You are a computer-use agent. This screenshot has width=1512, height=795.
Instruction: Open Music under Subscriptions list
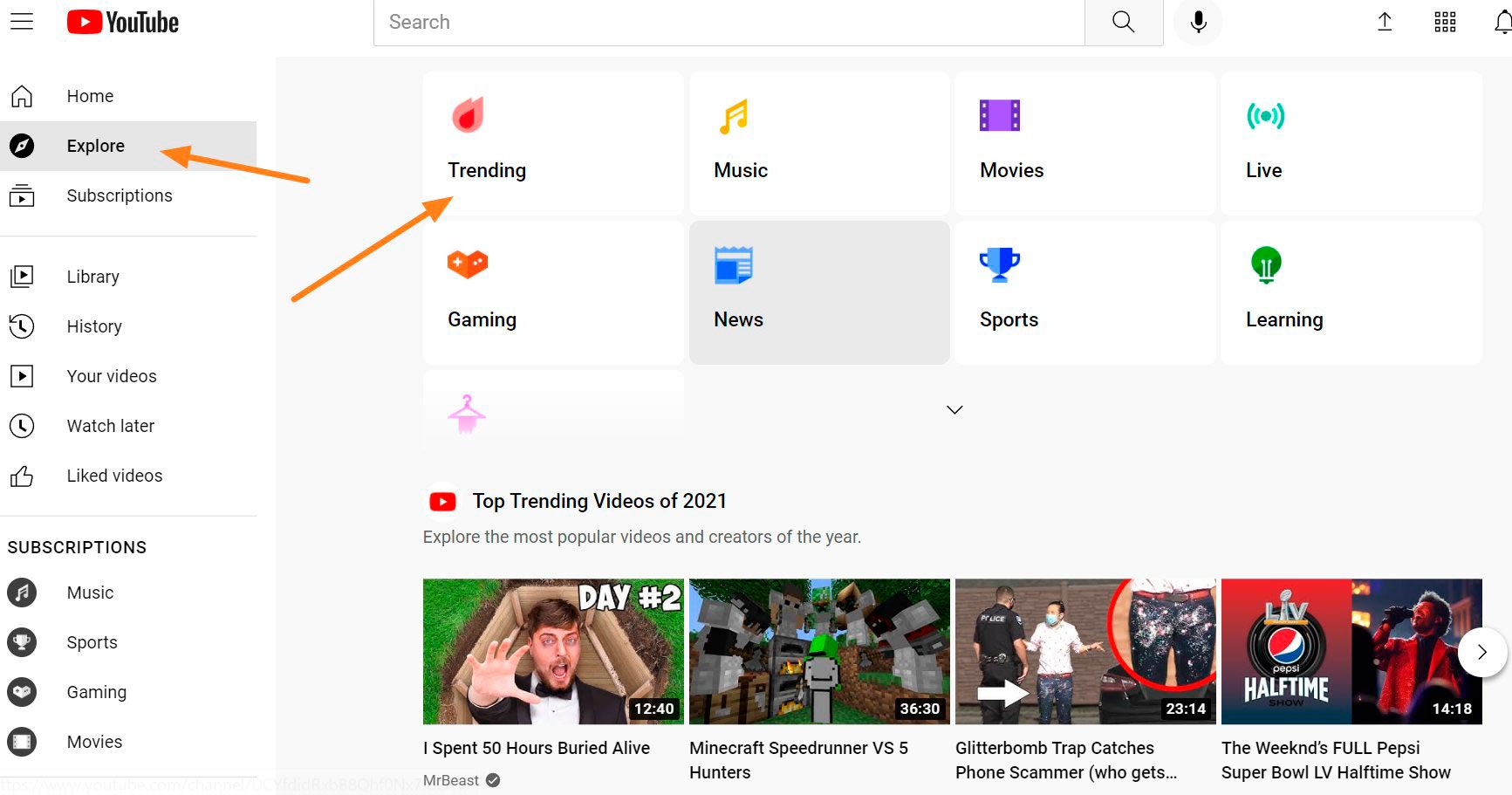[91, 593]
